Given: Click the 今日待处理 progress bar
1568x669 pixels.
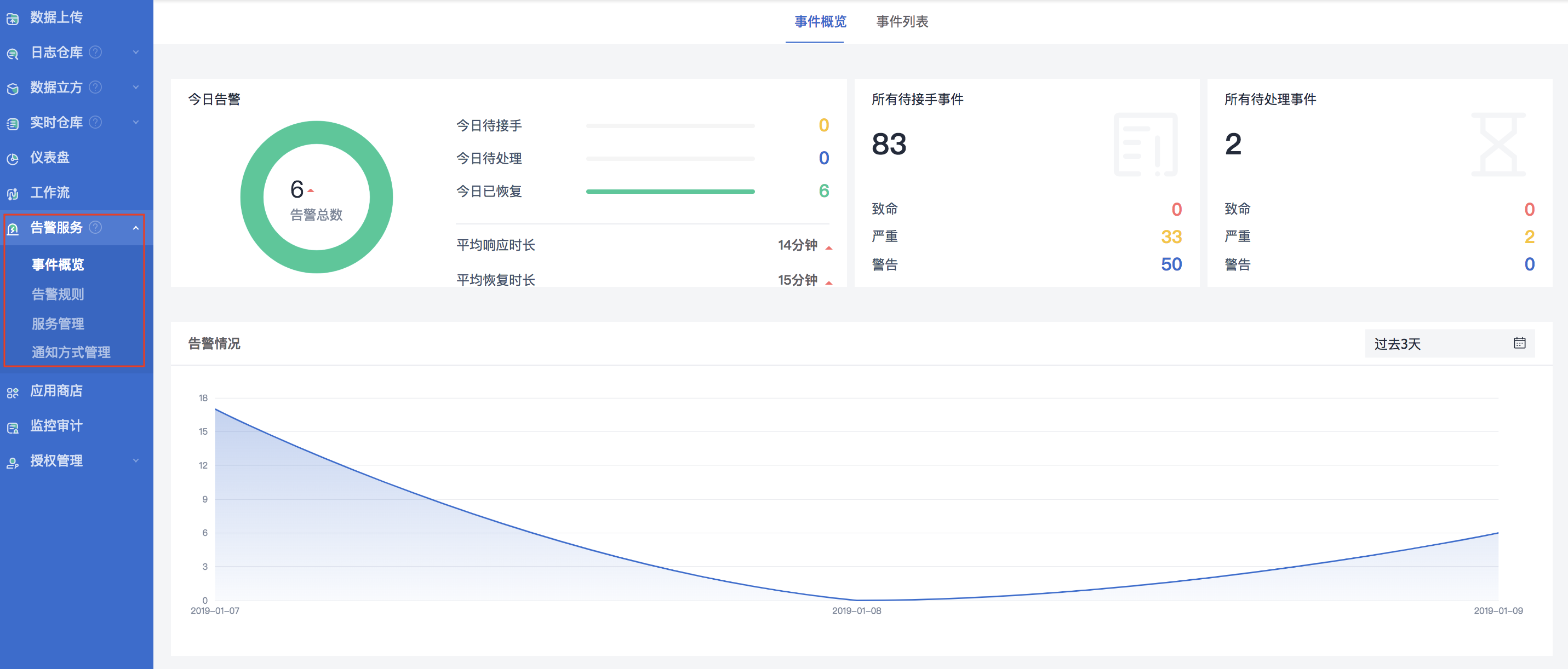Looking at the screenshot, I should coord(670,158).
